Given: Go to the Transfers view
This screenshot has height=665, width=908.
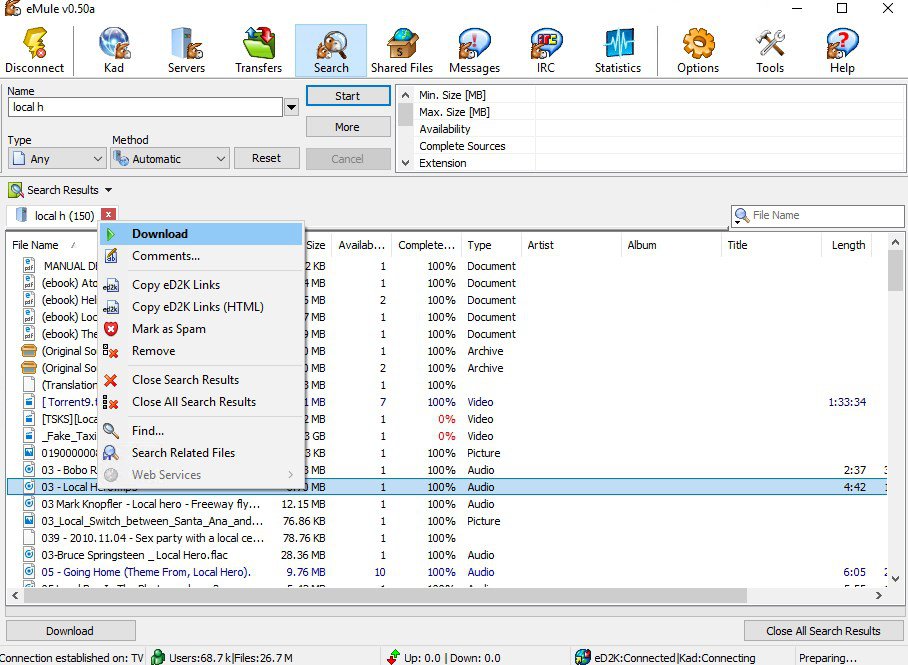Looking at the screenshot, I should [259, 50].
